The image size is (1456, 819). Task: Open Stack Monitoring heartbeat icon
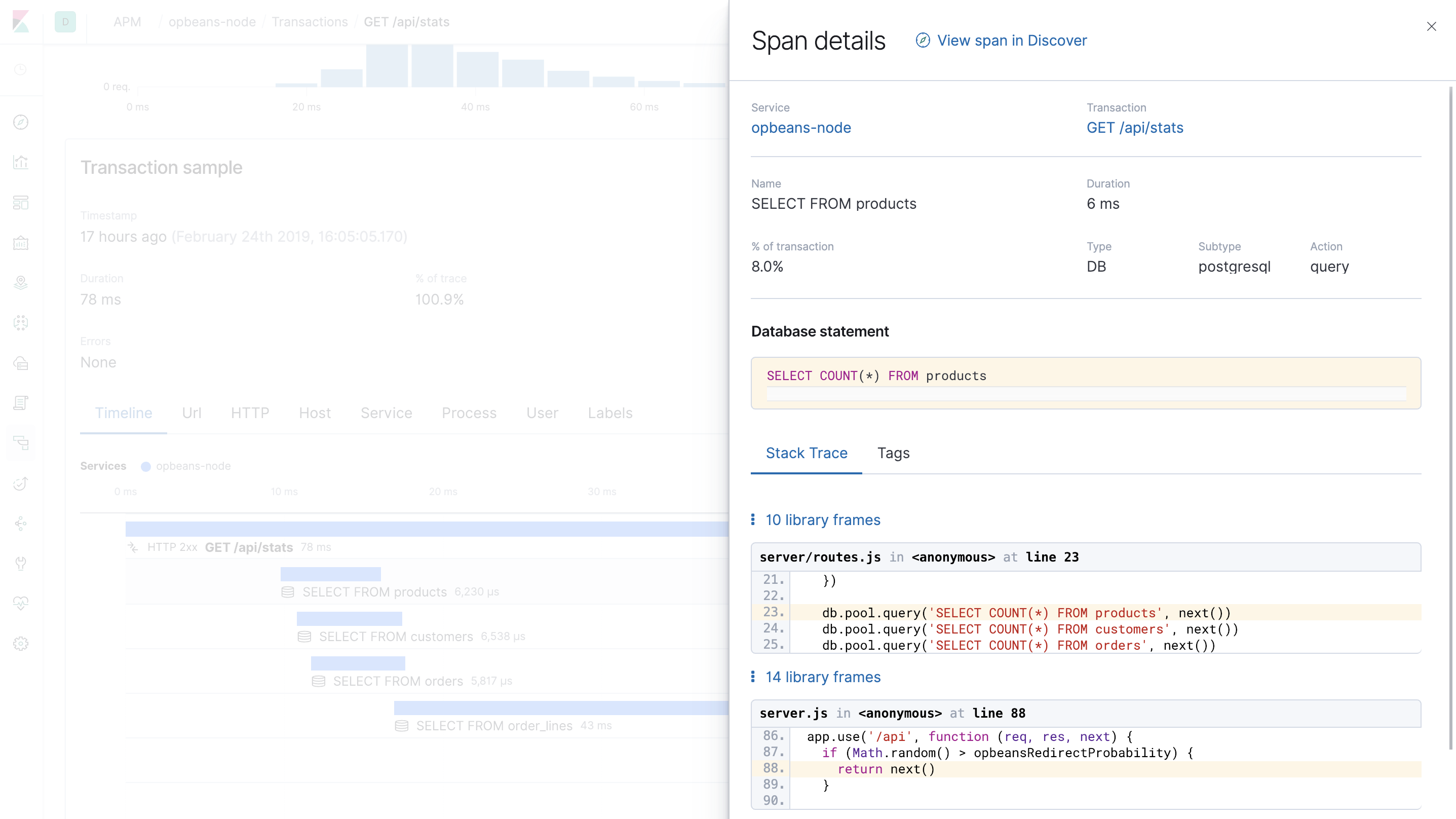(21, 604)
